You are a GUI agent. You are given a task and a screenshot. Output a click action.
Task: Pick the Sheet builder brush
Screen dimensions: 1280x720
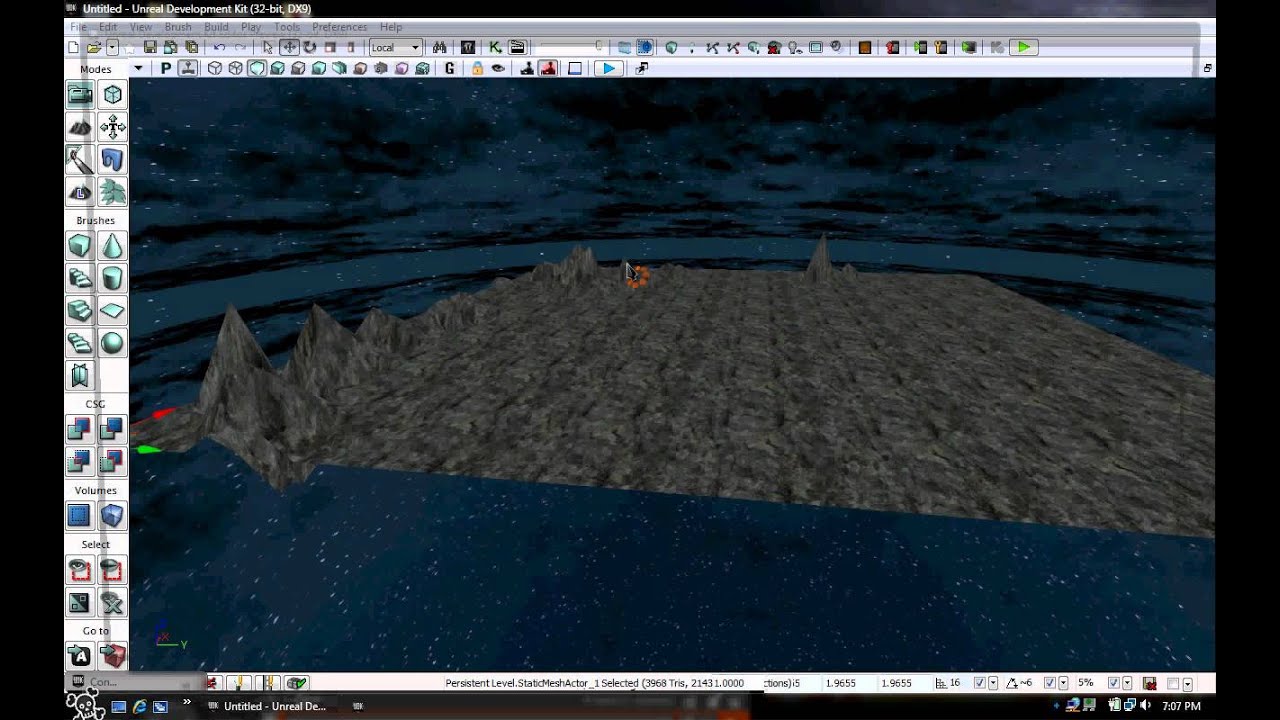coord(112,311)
